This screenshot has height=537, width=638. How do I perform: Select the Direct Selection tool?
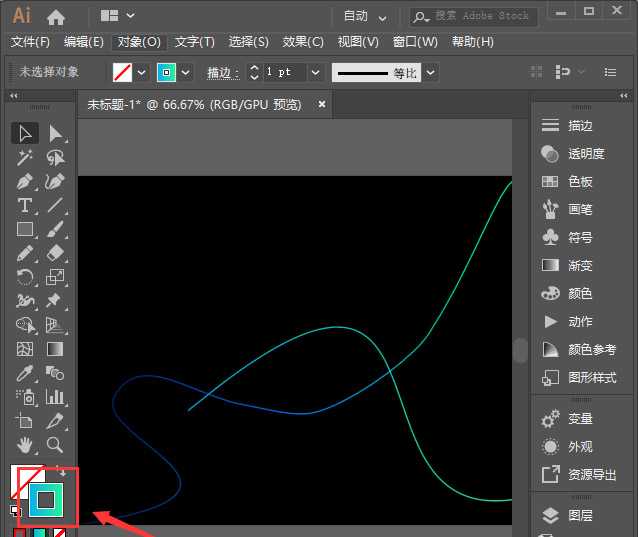[55, 133]
